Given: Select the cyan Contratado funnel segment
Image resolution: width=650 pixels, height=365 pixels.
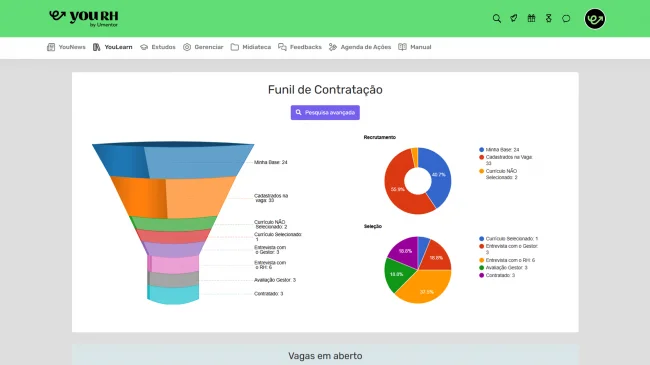Looking at the screenshot, I should [173, 294].
